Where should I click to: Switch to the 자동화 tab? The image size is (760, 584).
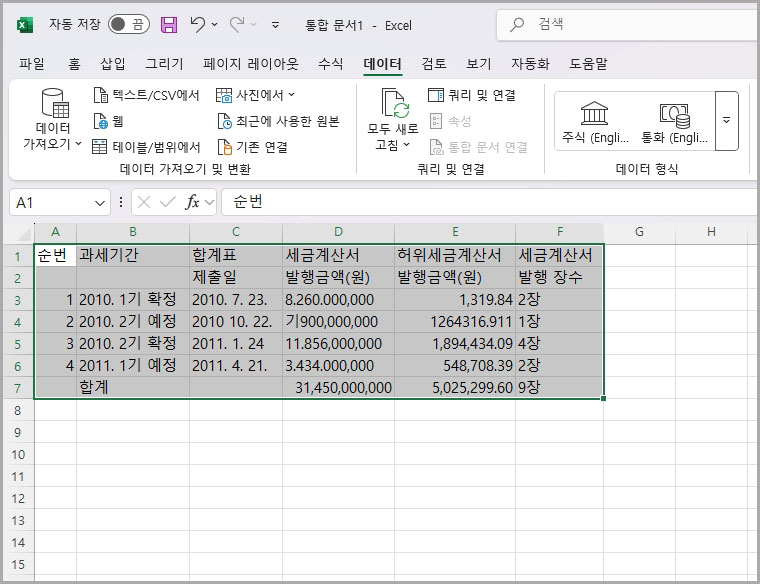530,63
